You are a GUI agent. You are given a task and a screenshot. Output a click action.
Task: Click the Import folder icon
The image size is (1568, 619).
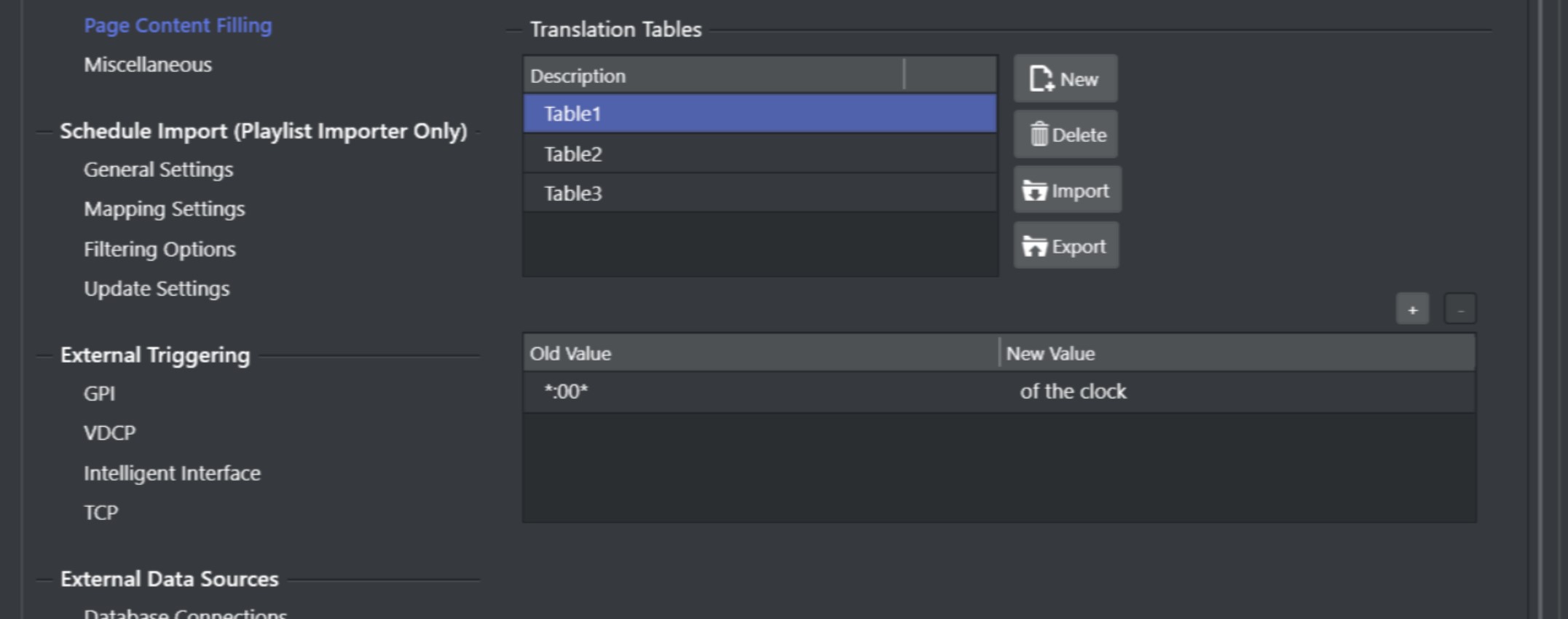(x=1034, y=191)
